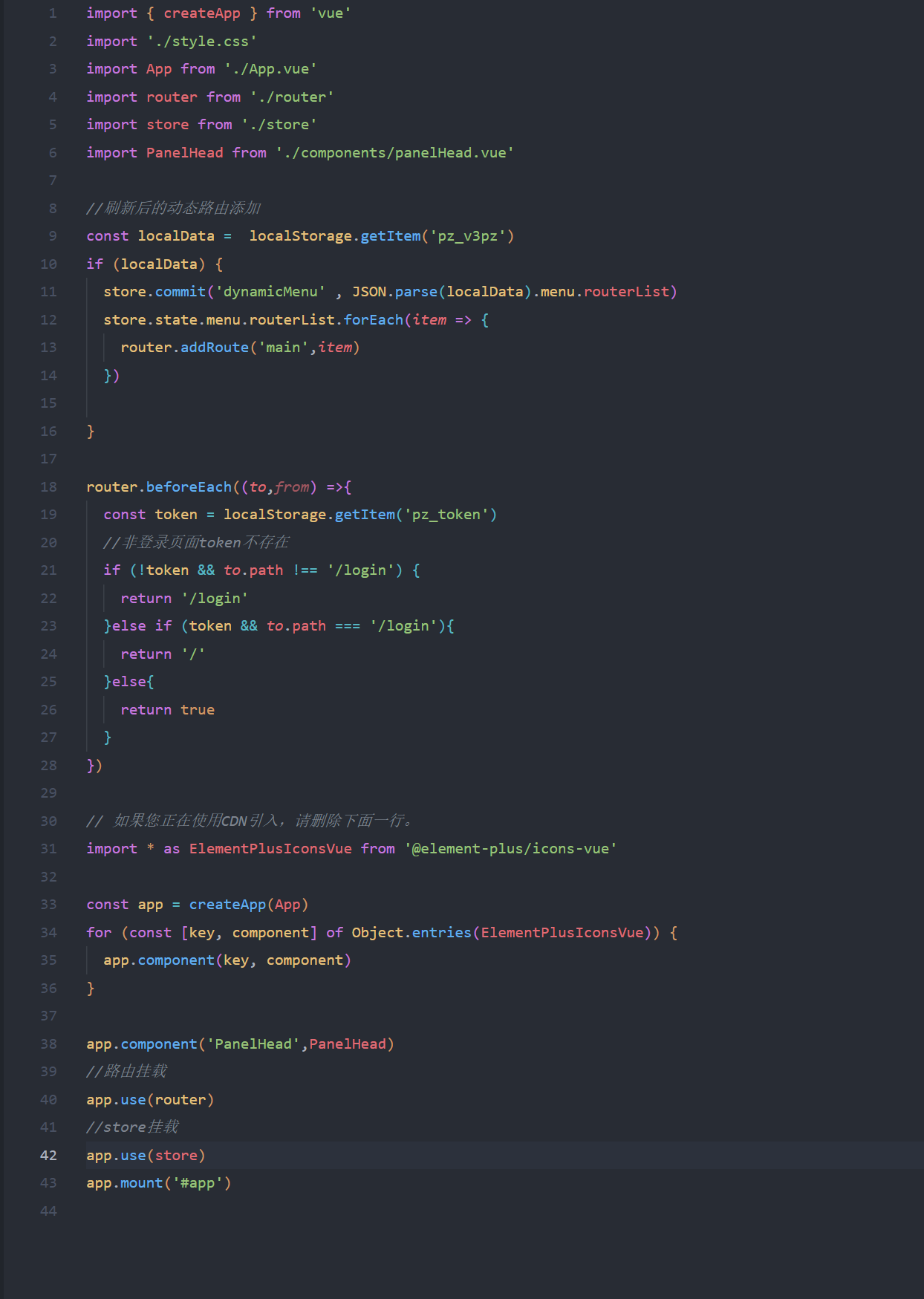
Task: Click line number 42 in the gutter
Action: tap(48, 1155)
